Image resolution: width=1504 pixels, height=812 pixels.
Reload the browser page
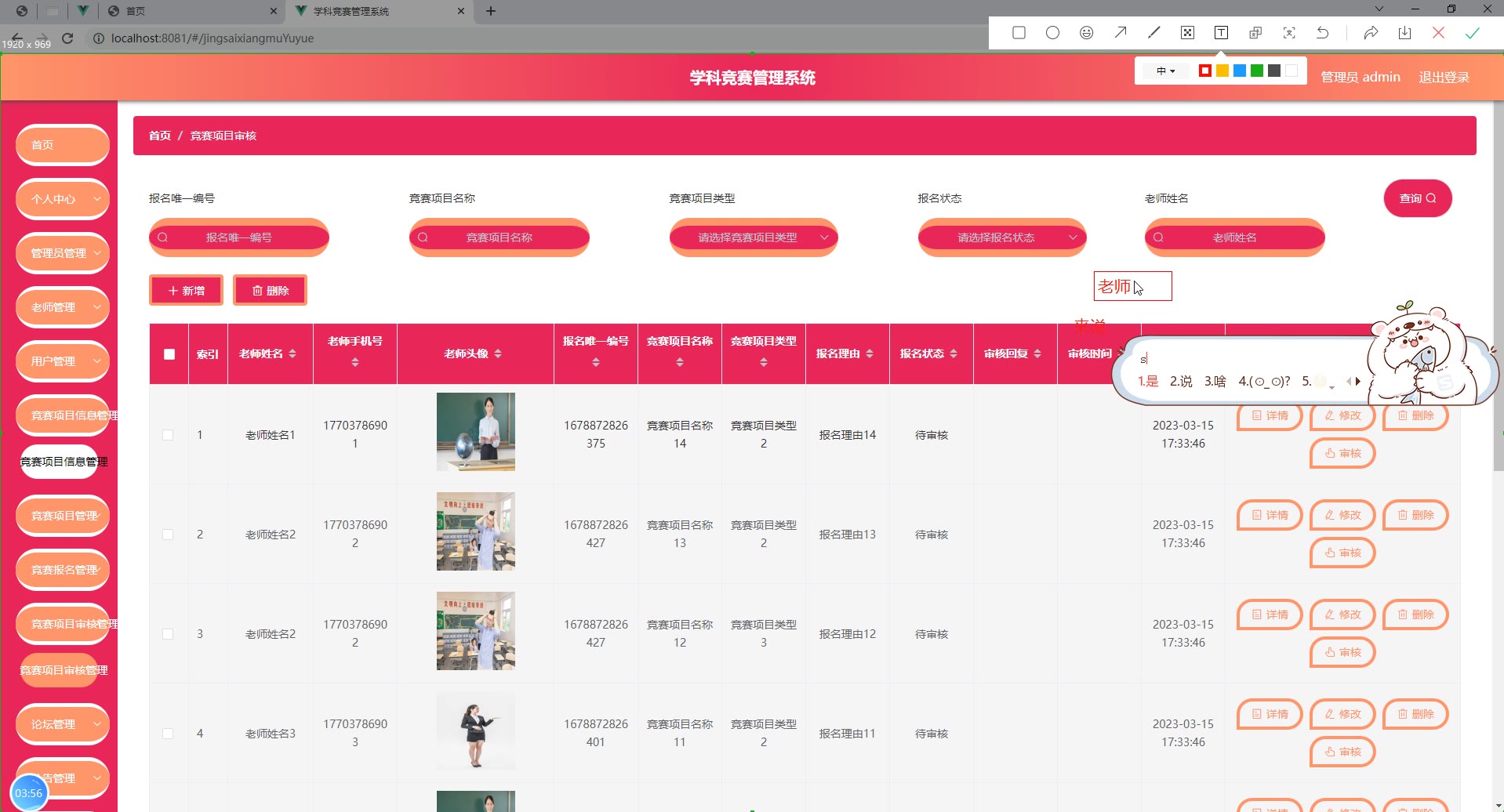tap(67, 38)
